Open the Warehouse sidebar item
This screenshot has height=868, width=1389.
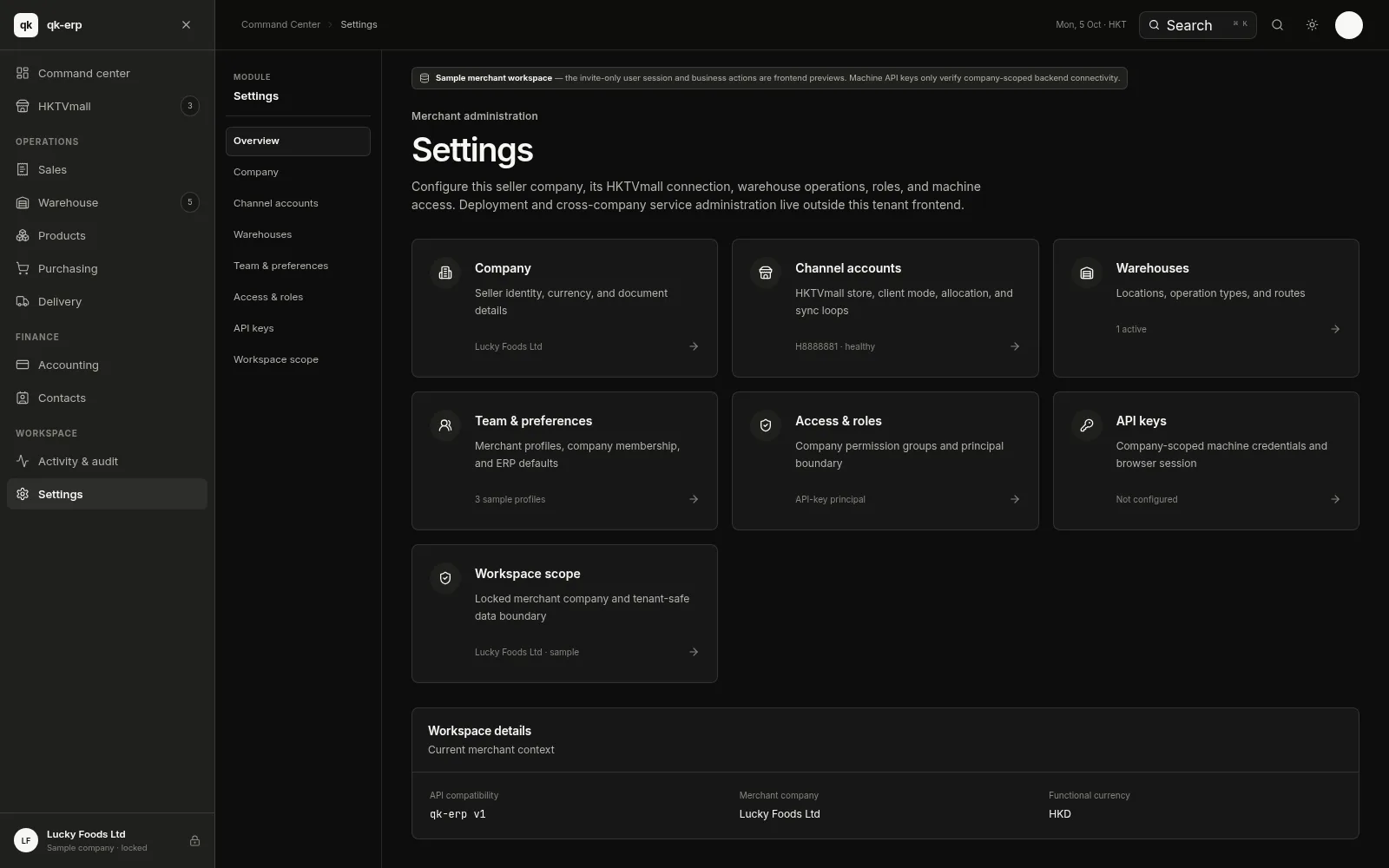[x=107, y=202]
